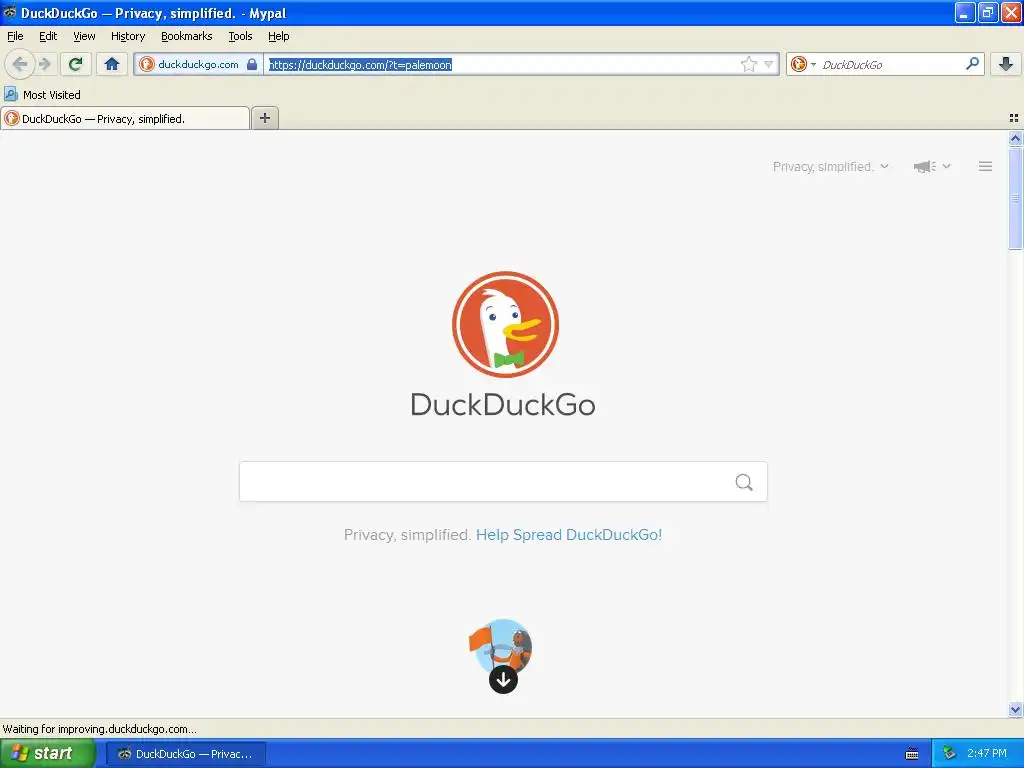Click the black down-arrow scroll button
The height and width of the screenshot is (768, 1024).
point(503,680)
